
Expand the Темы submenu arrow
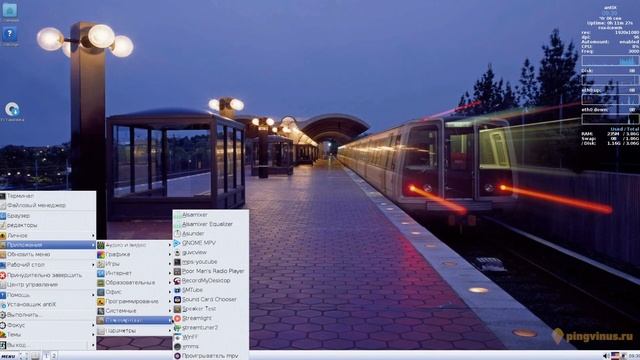[93, 334]
